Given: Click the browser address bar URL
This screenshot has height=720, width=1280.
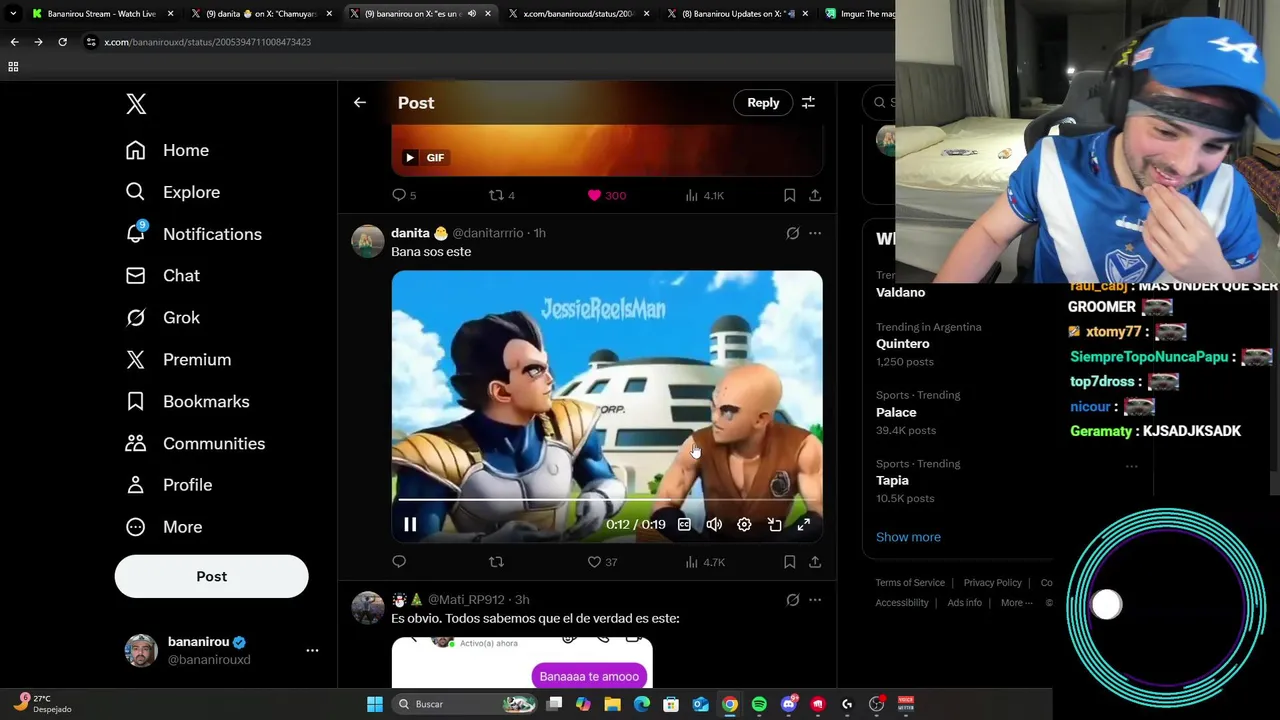Looking at the screenshot, I should point(207,42).
